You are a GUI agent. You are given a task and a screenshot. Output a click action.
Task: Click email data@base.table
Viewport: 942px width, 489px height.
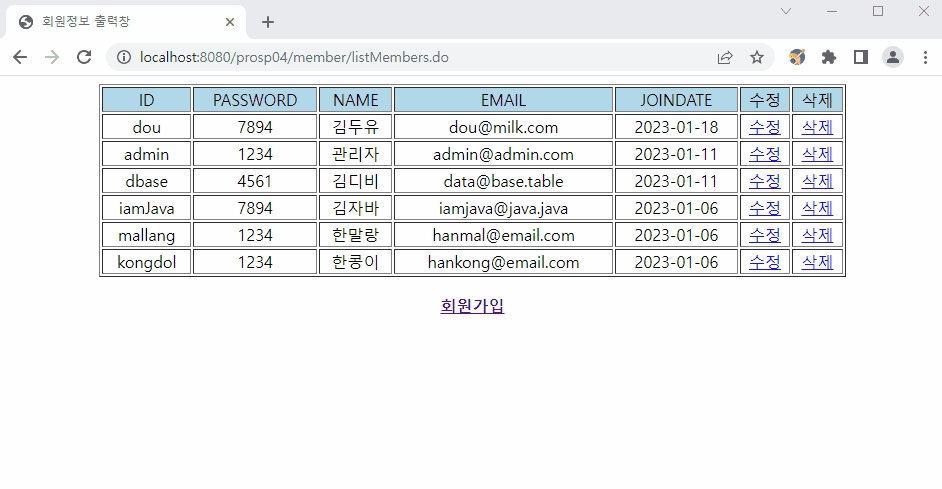[x=503, y=181]
